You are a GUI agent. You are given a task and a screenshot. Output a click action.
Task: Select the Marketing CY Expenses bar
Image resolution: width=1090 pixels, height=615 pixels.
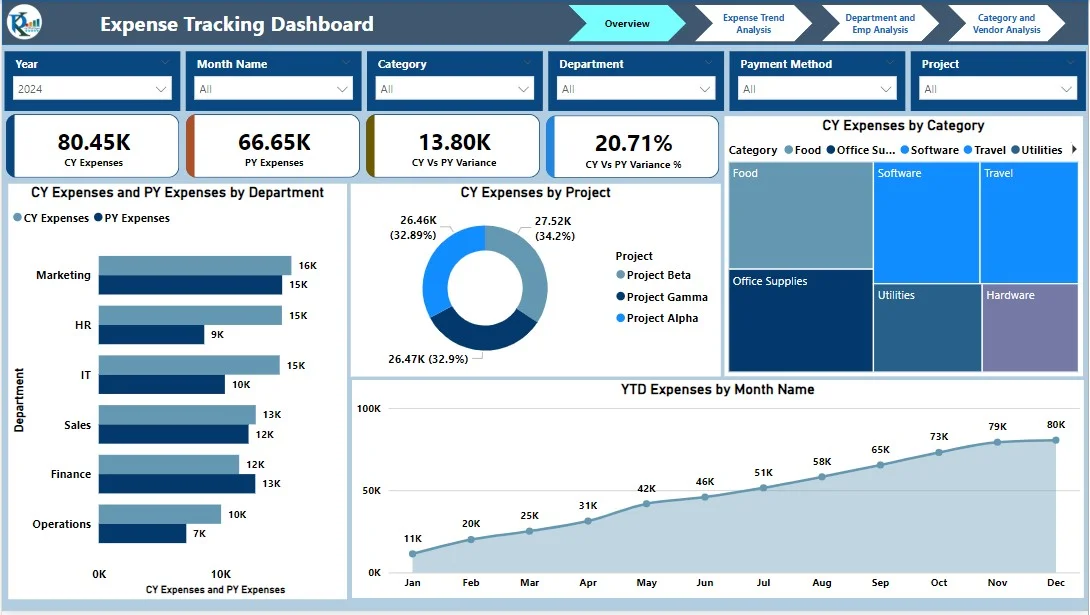[x=195, y=265]
